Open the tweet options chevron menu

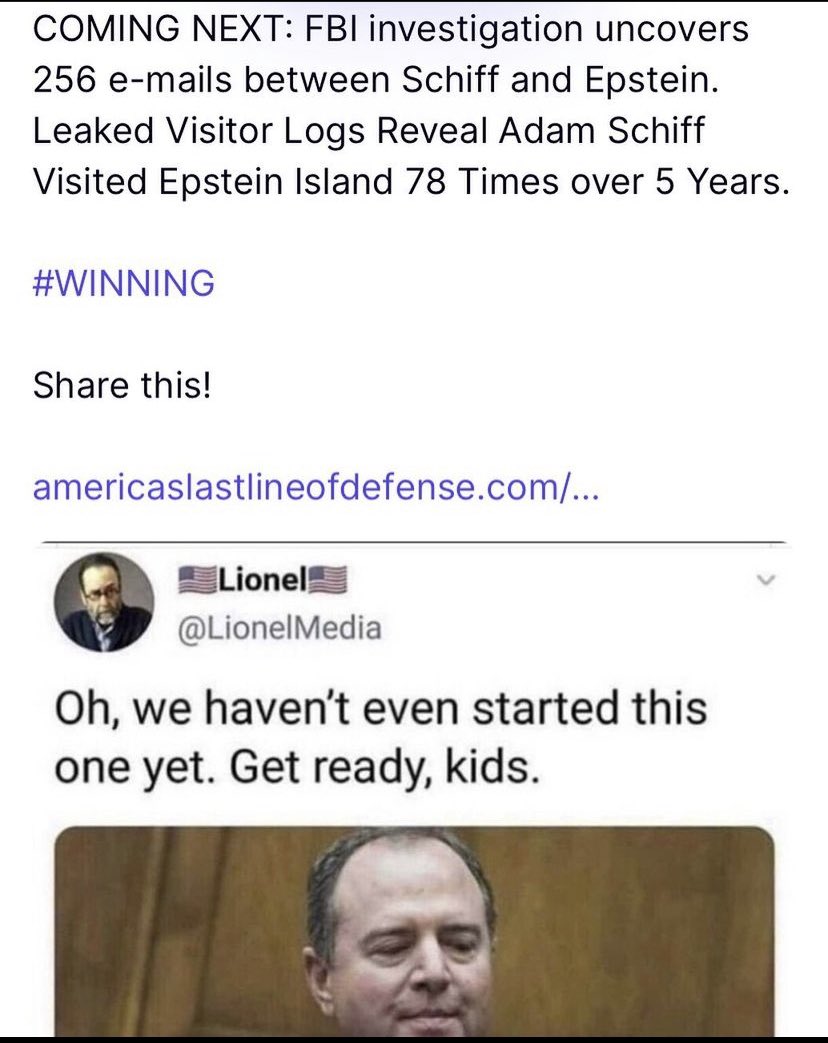point(765,580)
